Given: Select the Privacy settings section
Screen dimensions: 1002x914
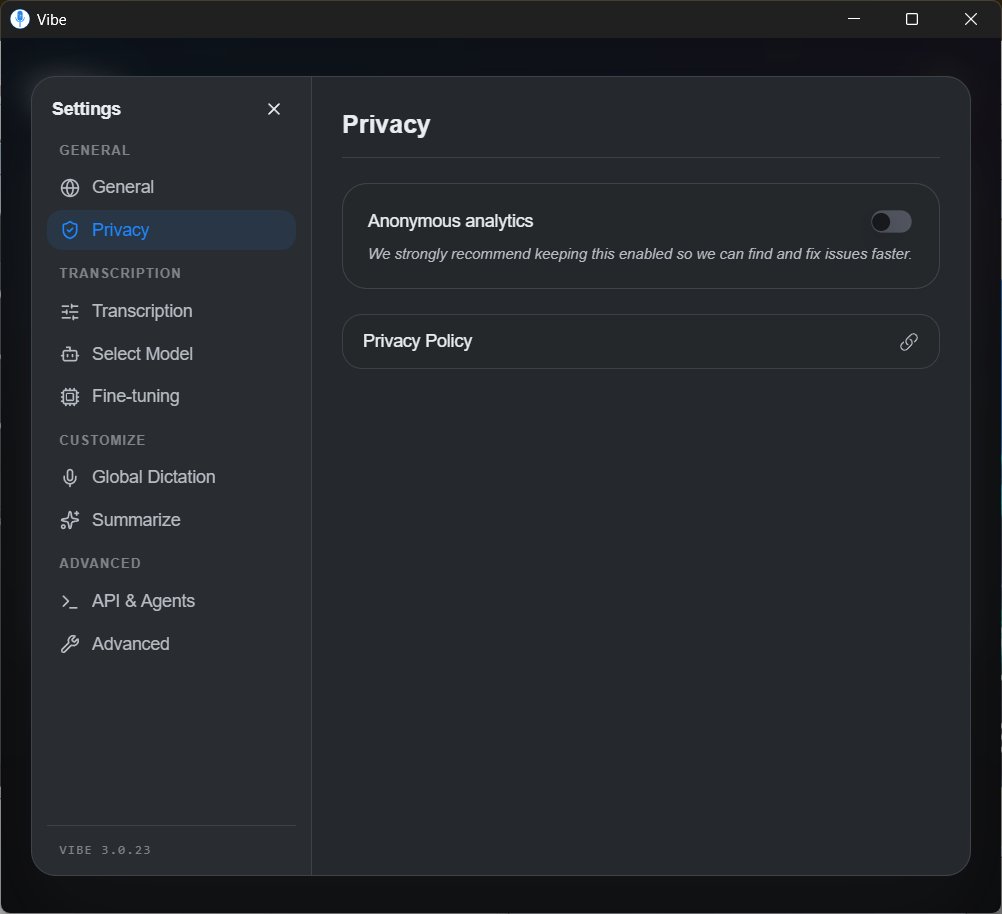Looking at the screenshot, I should [171, 230].
